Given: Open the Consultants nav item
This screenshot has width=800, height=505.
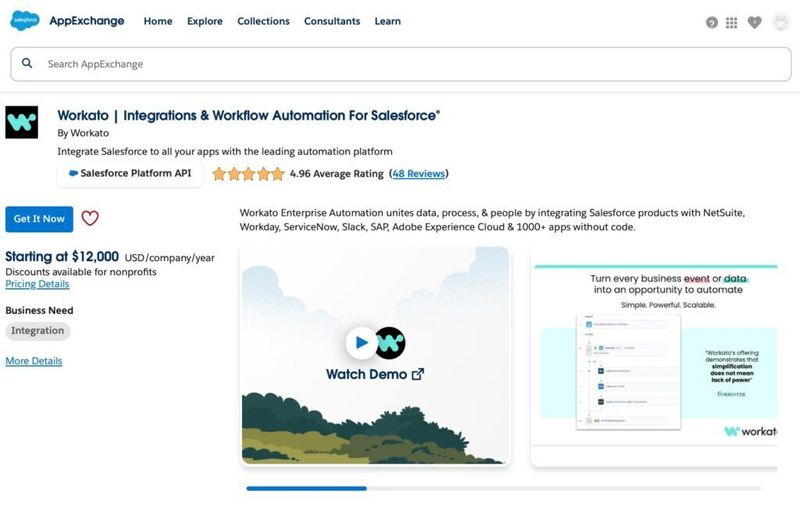Looking at the screenshot, I should click(x=332, y=21).
